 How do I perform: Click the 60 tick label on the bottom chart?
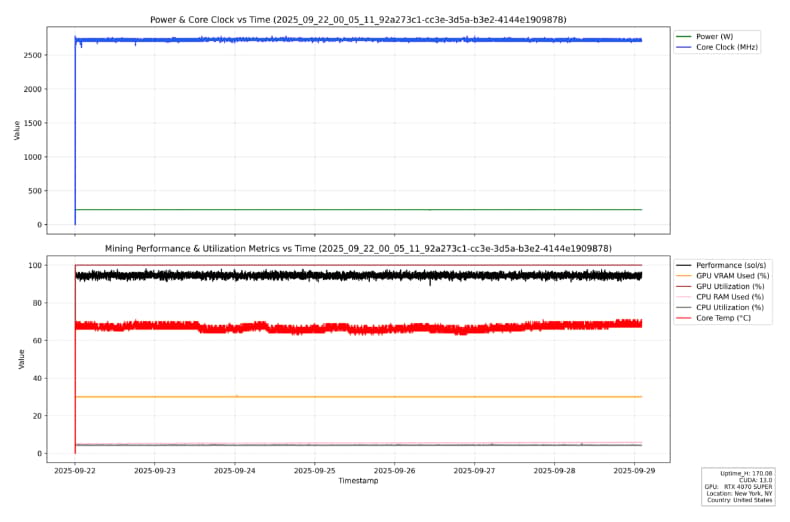pos(37,341)
